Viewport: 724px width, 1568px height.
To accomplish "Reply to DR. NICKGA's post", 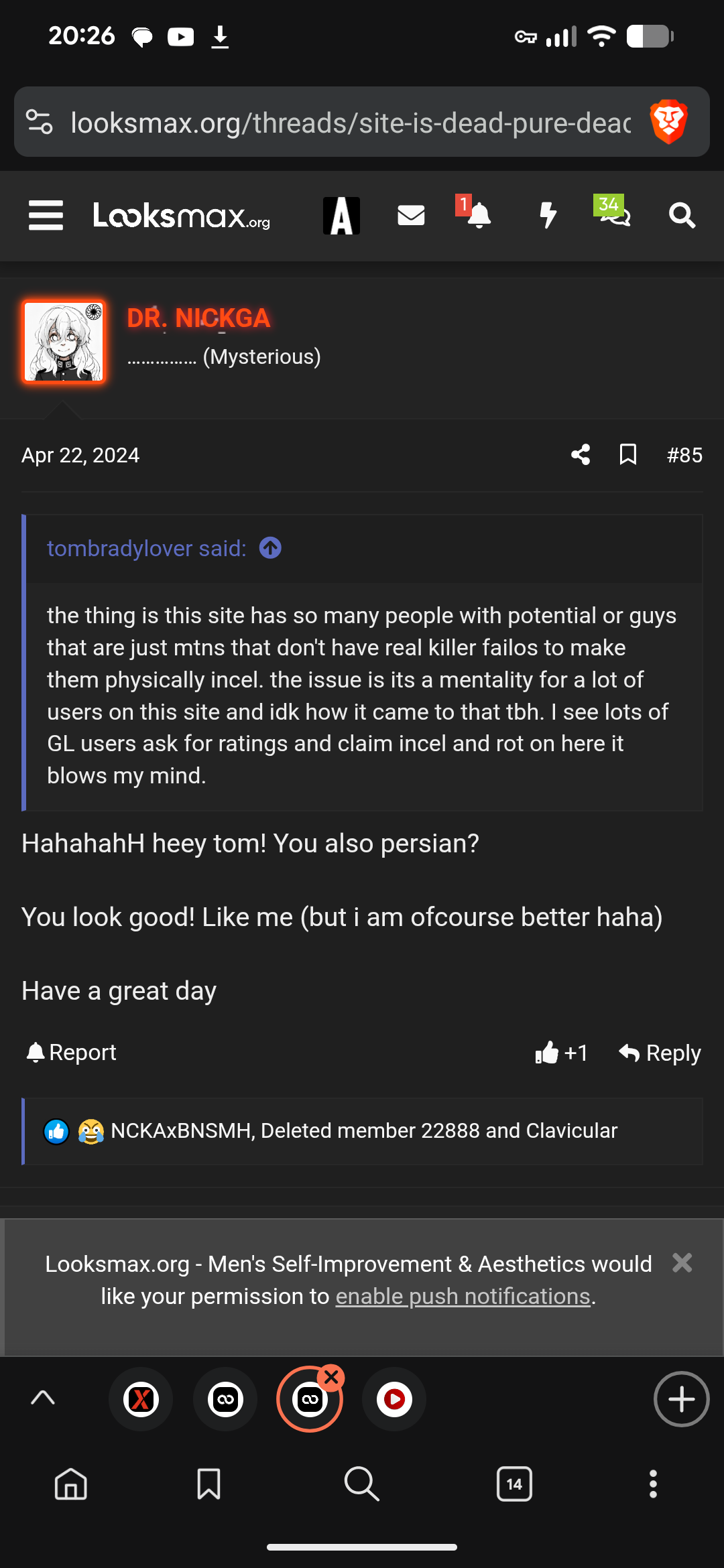I will click(x=660, y=1053).
